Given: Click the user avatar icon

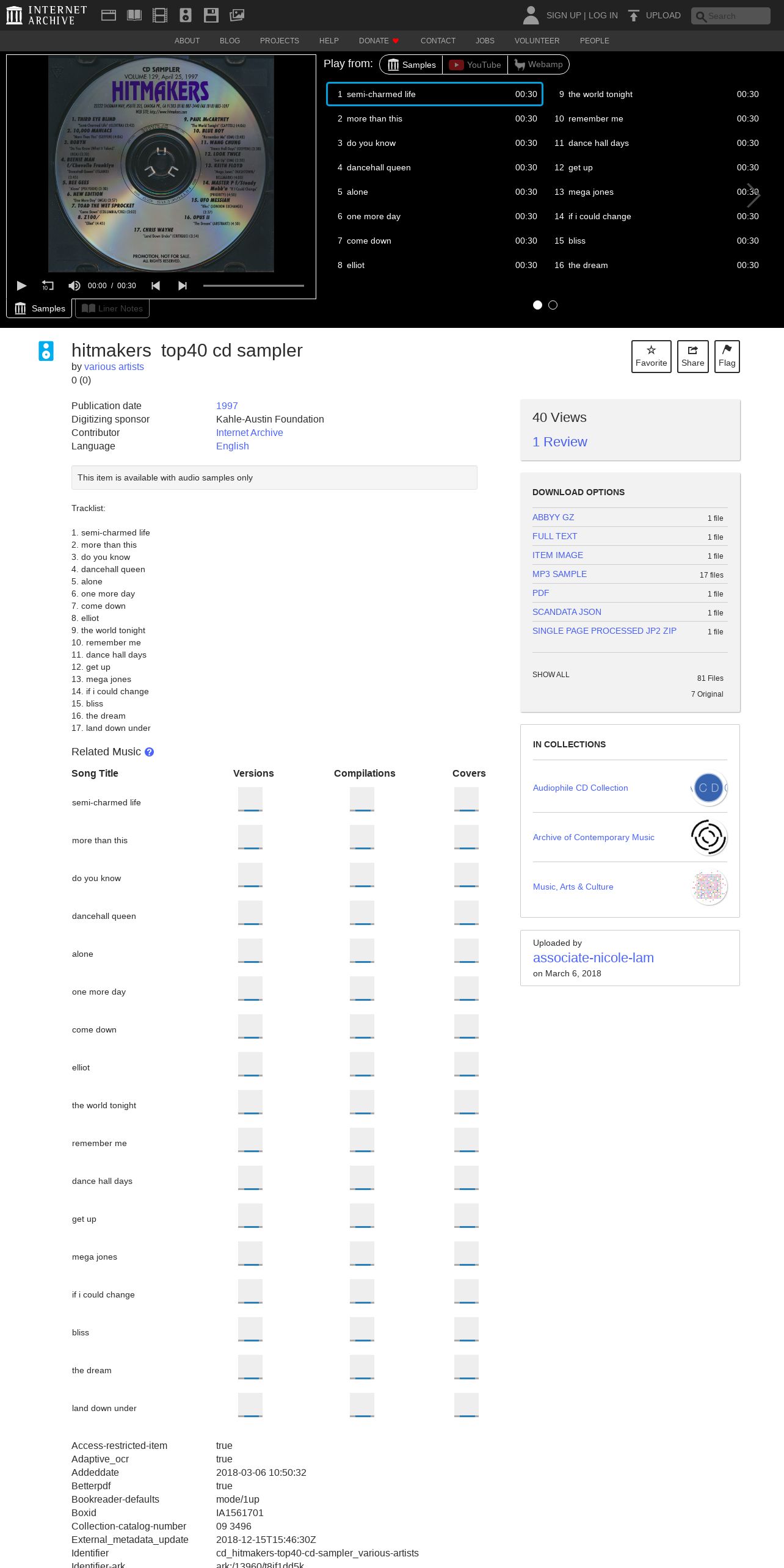Looking at the screenshot, I should [531, 15].
